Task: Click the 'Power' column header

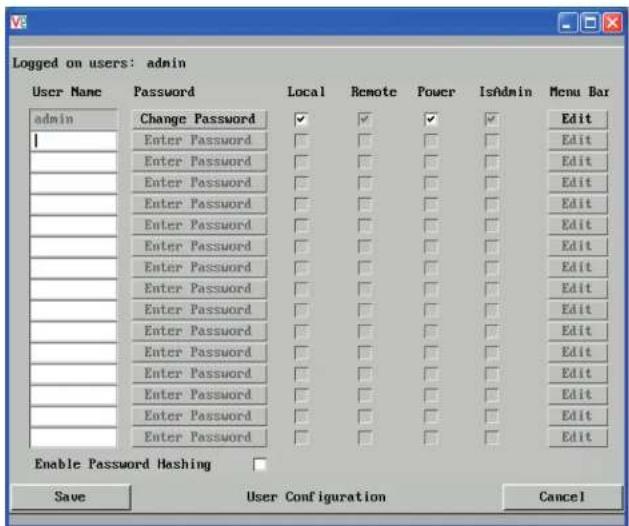Action: (436, 92)
